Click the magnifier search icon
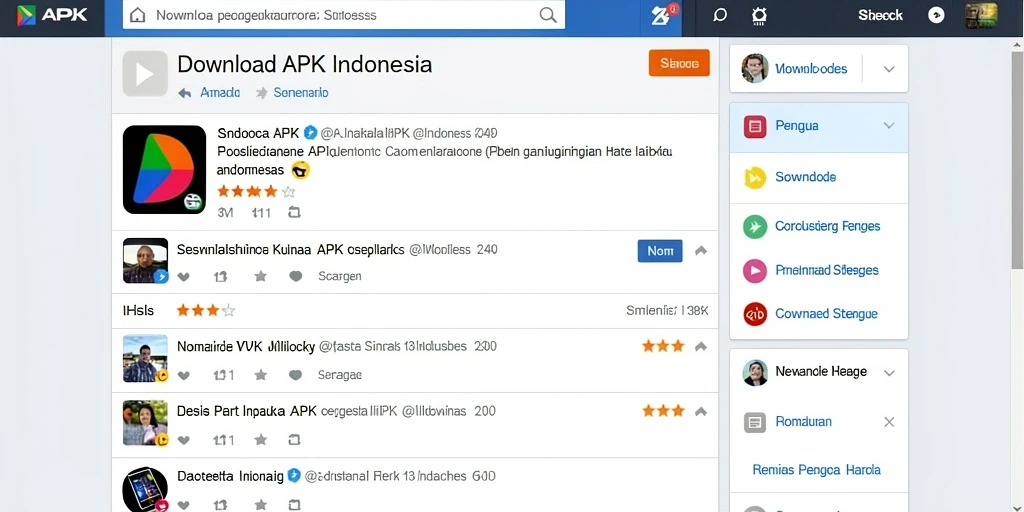This screenshot has height=512, width=1024. point(548,15)
